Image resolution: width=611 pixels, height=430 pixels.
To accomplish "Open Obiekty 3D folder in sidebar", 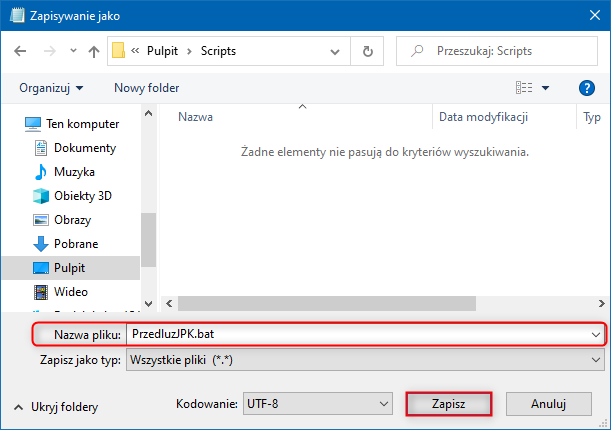I will point(83,196).
